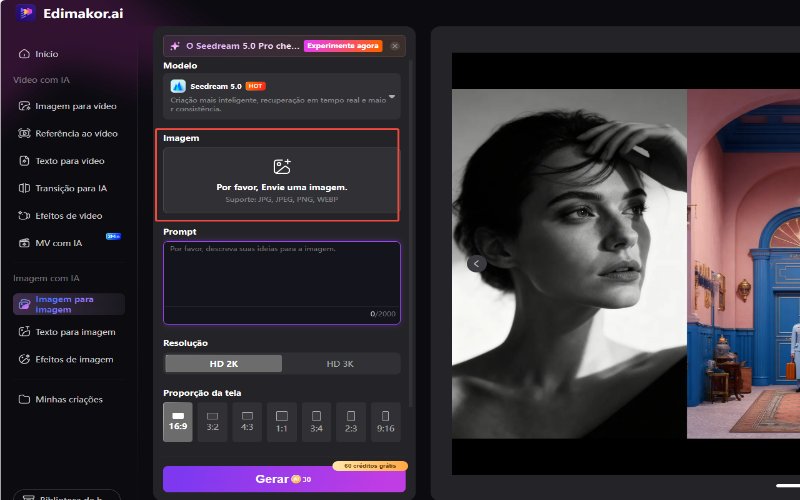Go to Transição para IA

(x=63, y=188)
